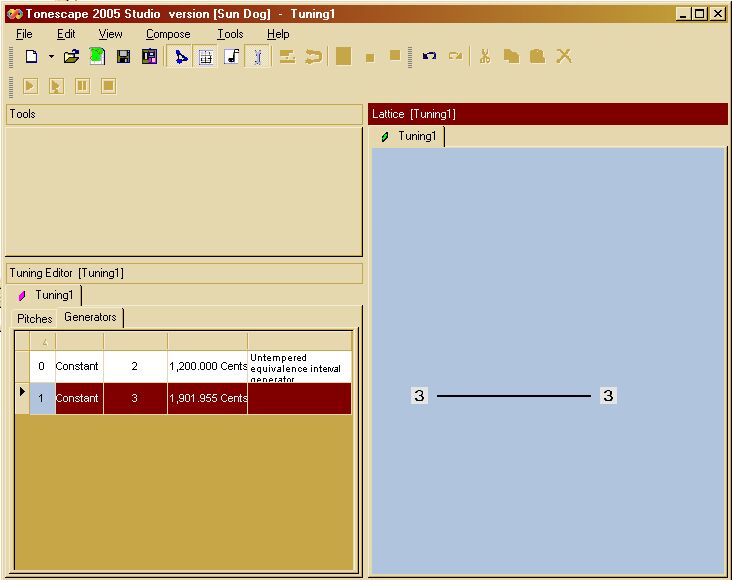This screenshot has width=732, height=580.
Task: Open the Compose menu
Action: 168,34
